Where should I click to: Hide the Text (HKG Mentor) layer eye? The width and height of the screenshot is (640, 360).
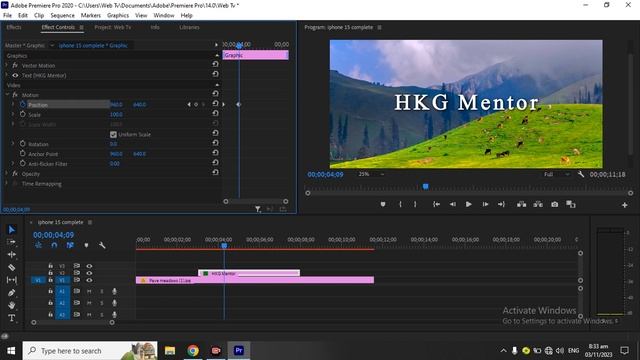[x=16, y=76]
